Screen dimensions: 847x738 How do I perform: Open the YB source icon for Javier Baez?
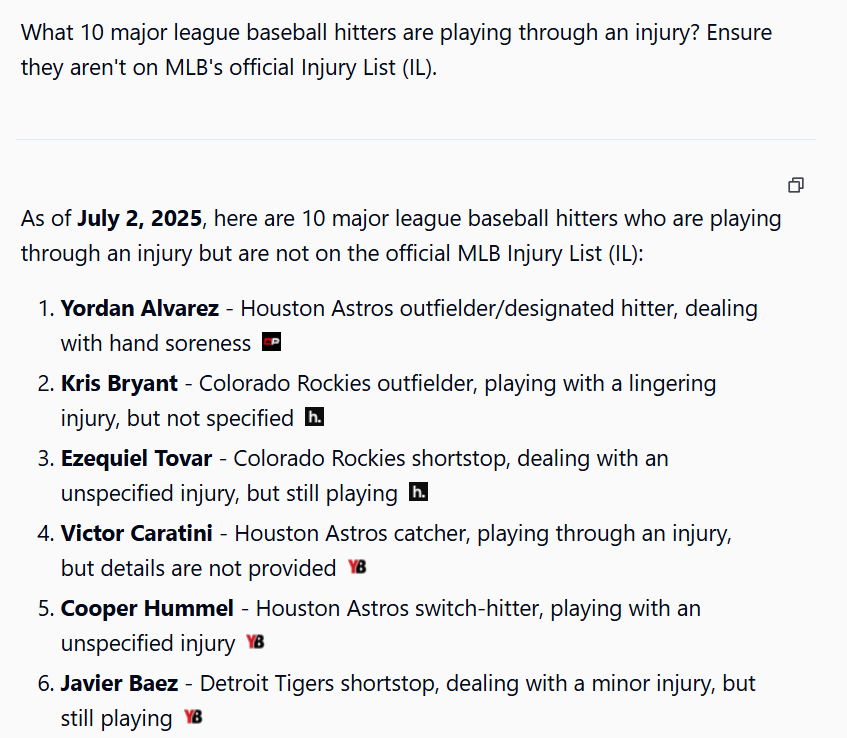tap(193, 717)
